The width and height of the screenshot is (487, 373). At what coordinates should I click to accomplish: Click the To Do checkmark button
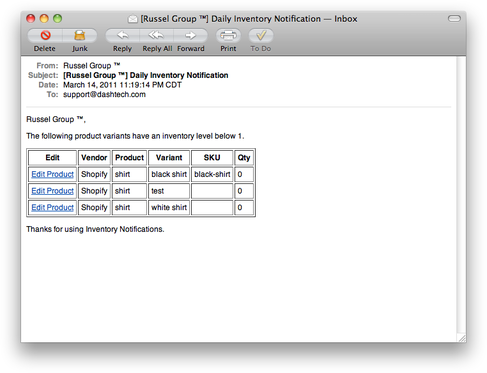(261, 35)
